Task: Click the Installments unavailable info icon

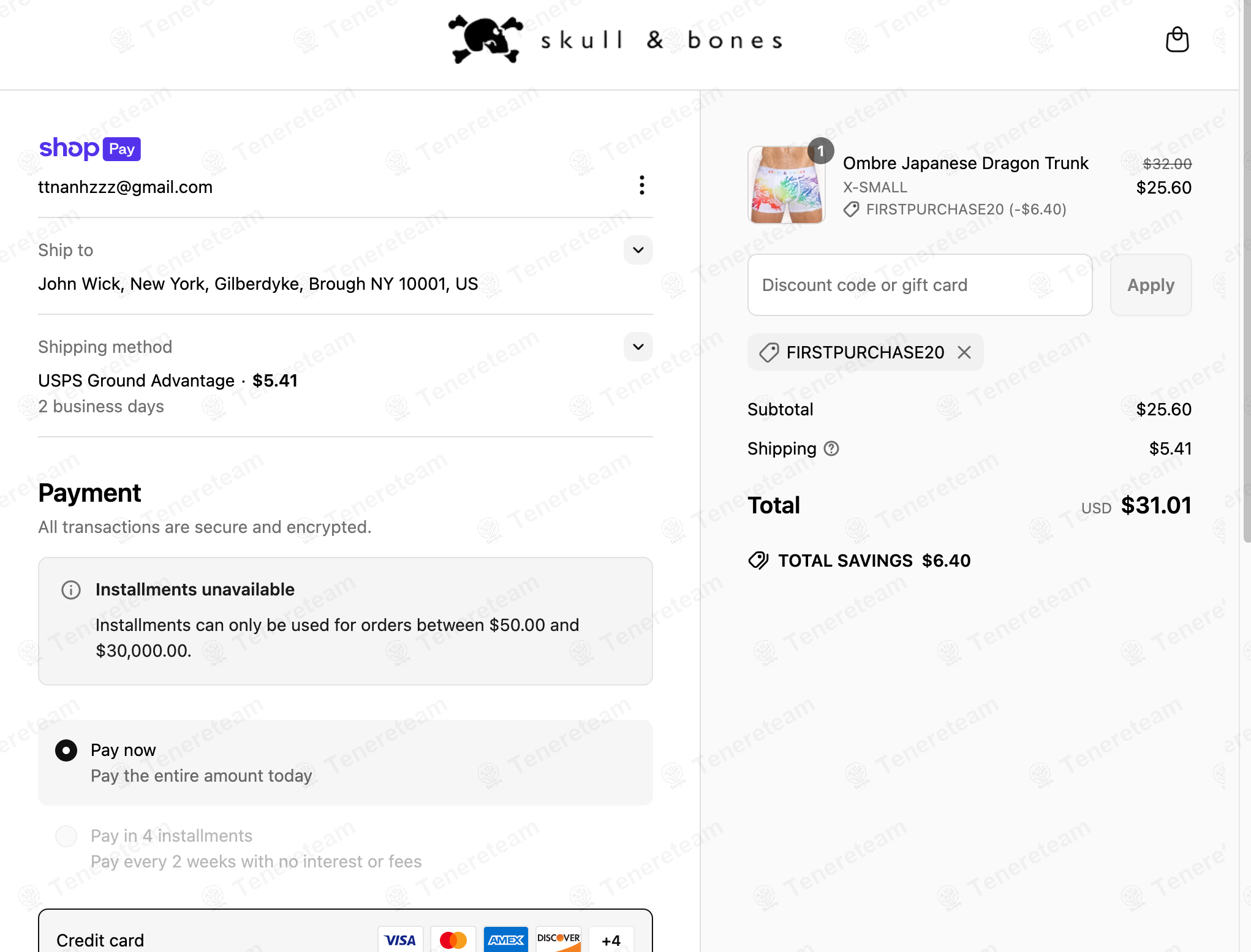Action: [x=71, y=590]
